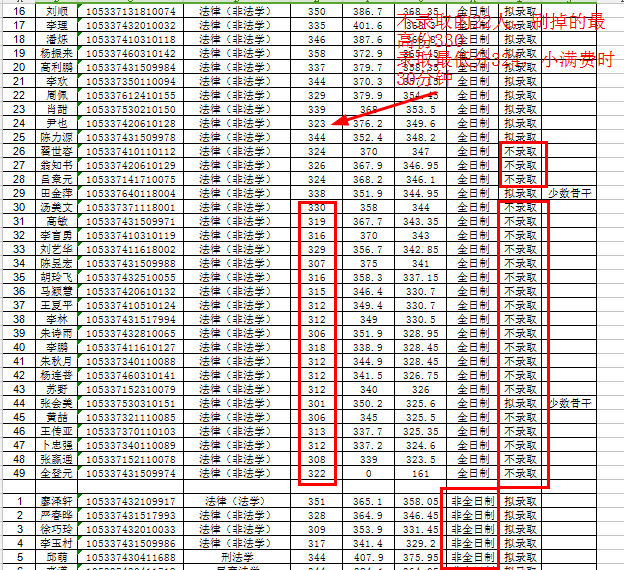Click the 少数骨干 note beside row 29

(x=569, y=193)
